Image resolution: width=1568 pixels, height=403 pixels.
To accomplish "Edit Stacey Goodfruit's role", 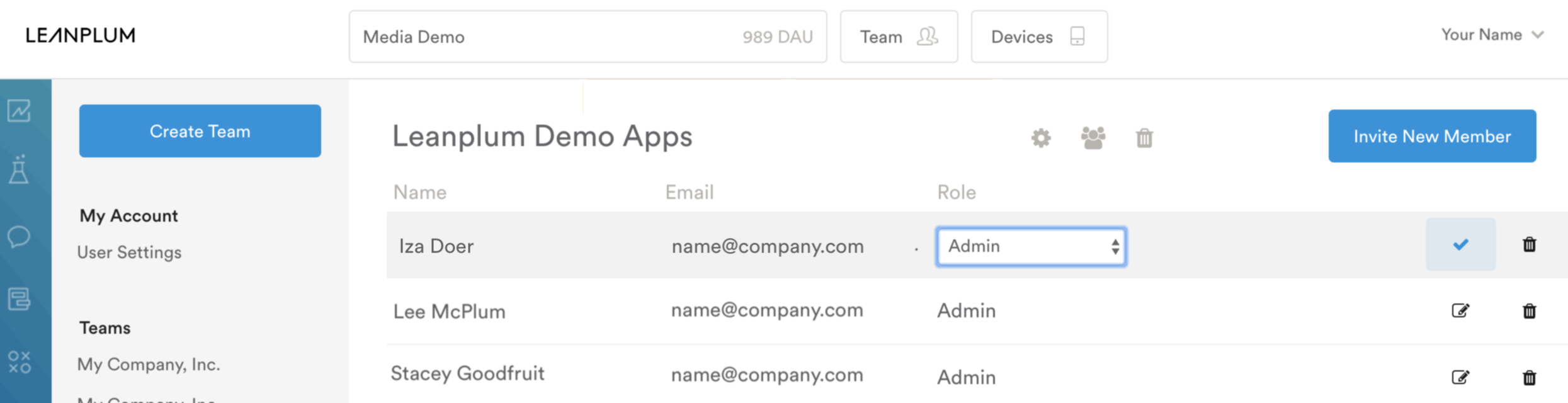I will [1460, 377].
